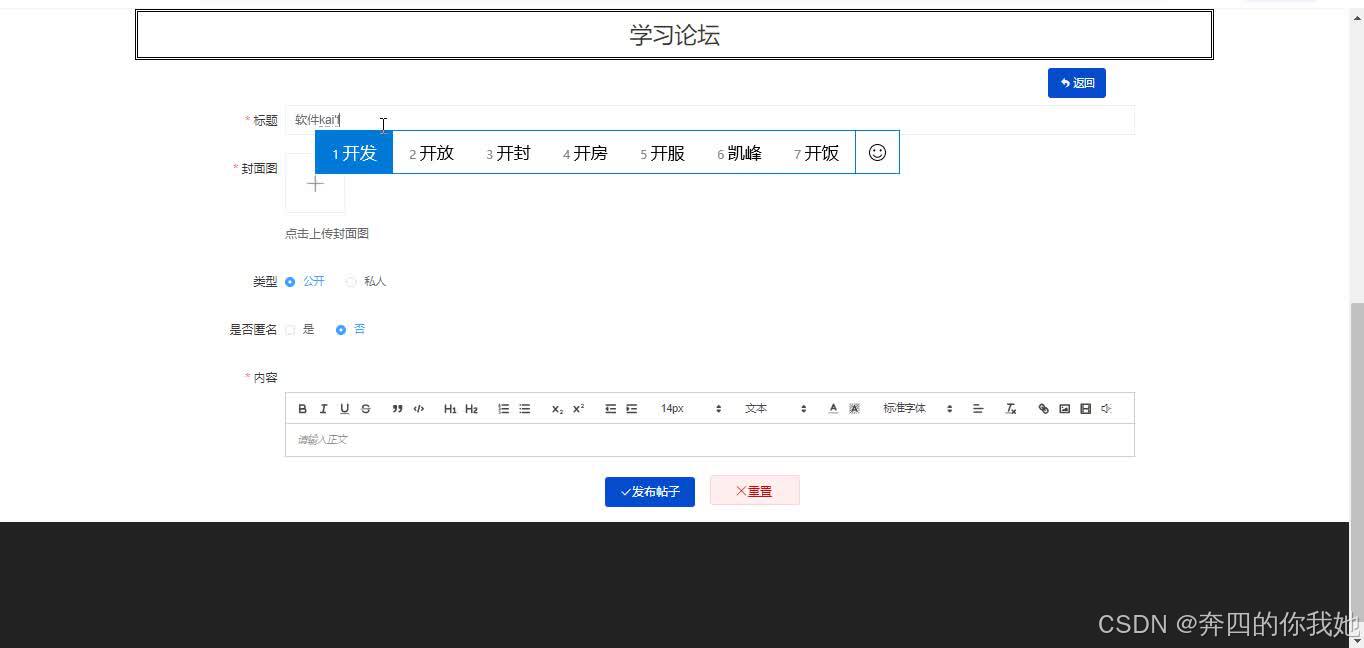
Task: Pick IME candidate 5 开服
Action: point(662,153)
